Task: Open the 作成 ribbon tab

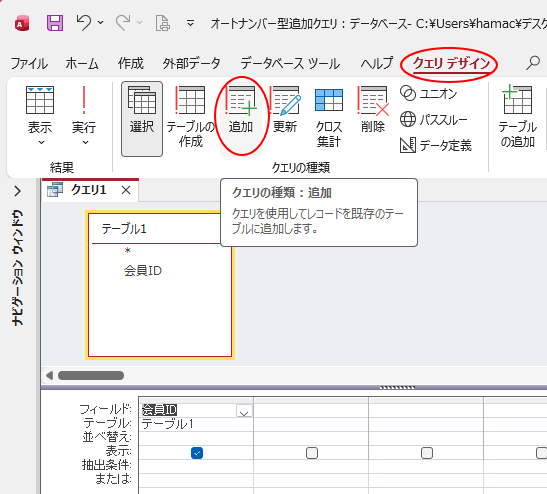Action: (130, 64)
